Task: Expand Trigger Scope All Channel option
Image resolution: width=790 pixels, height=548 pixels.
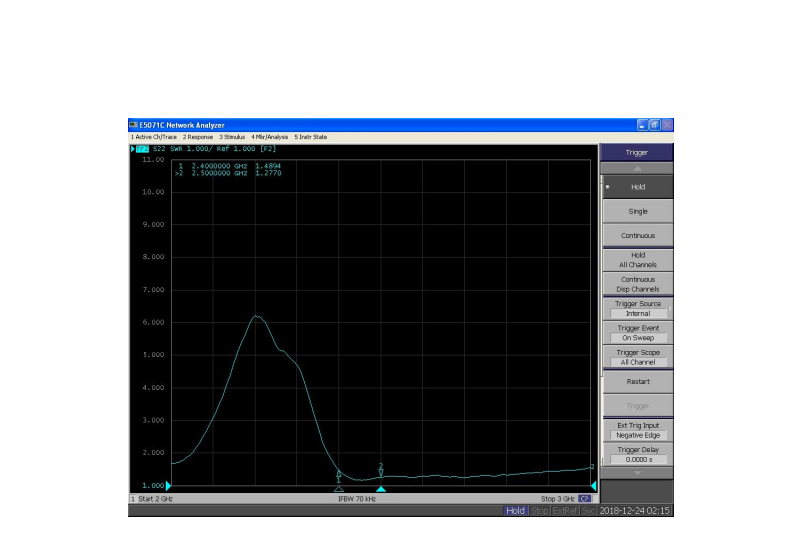Action: [x=637, y=357]
